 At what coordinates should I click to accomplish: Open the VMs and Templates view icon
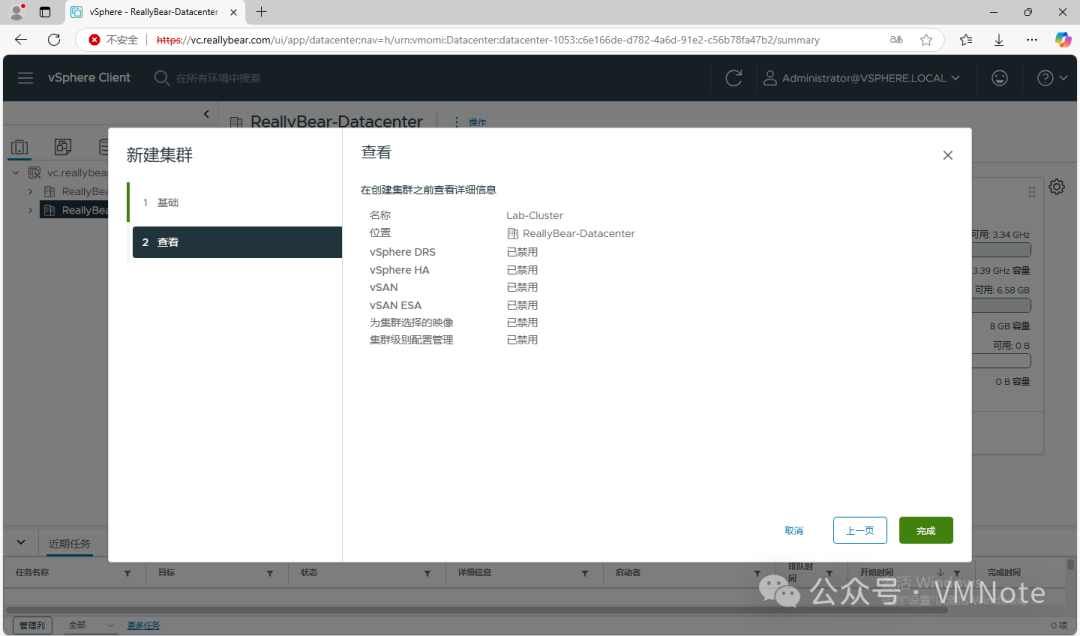coord(63,147)
